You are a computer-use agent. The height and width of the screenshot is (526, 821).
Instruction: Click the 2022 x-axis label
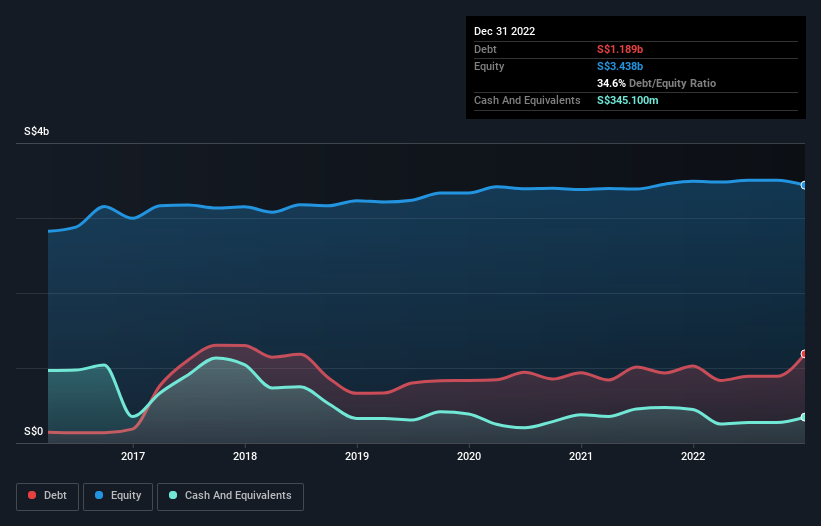coord(693,456)
